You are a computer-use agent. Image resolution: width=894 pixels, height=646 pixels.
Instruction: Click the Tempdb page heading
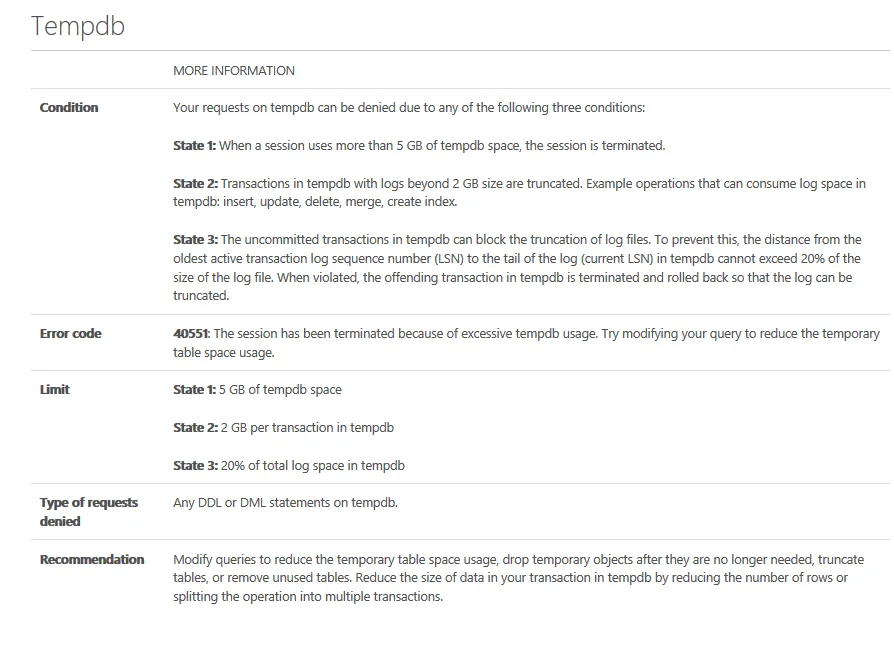click(78, 26)
